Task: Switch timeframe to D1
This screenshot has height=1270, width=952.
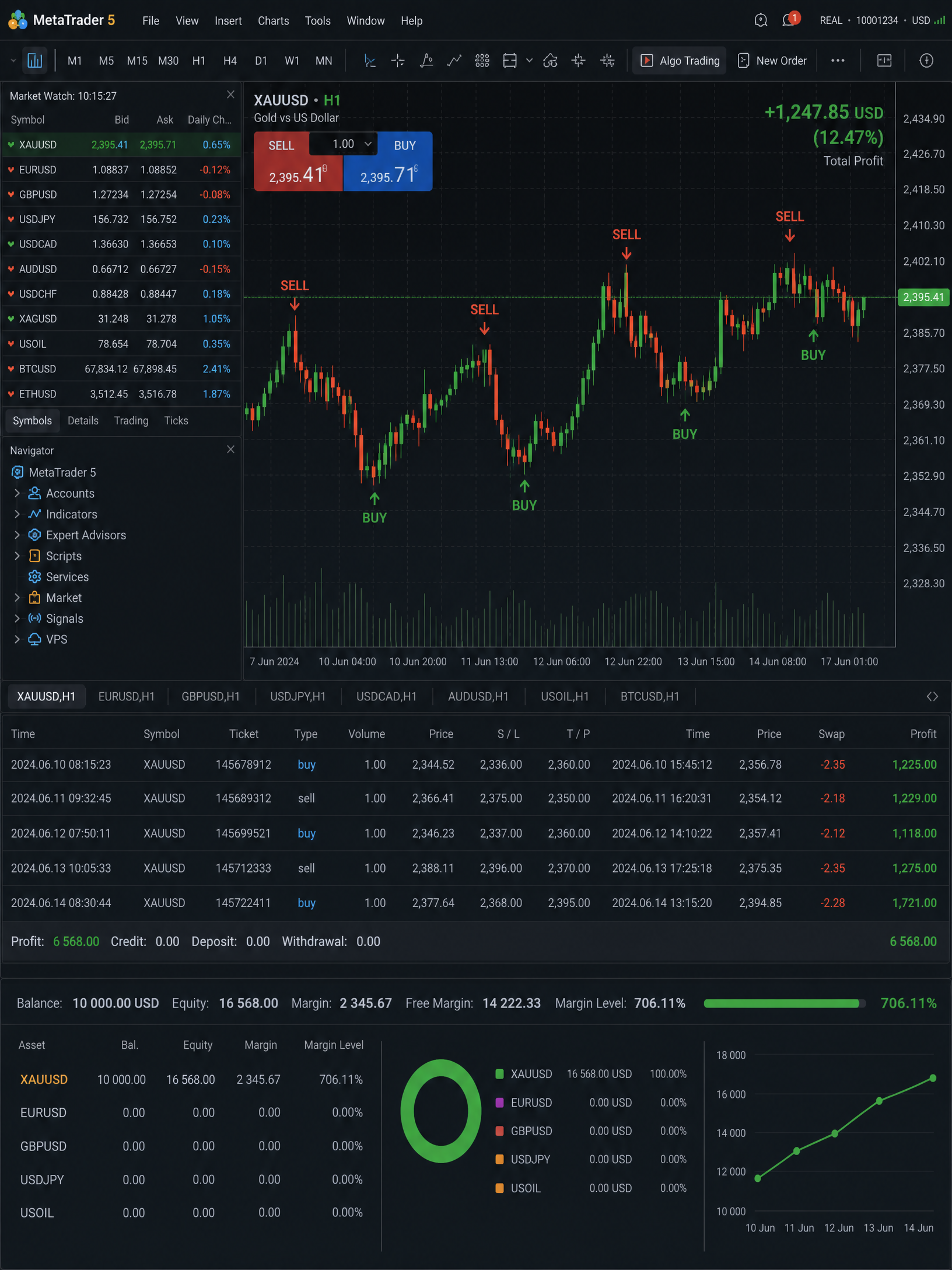Action: [261, 61]
